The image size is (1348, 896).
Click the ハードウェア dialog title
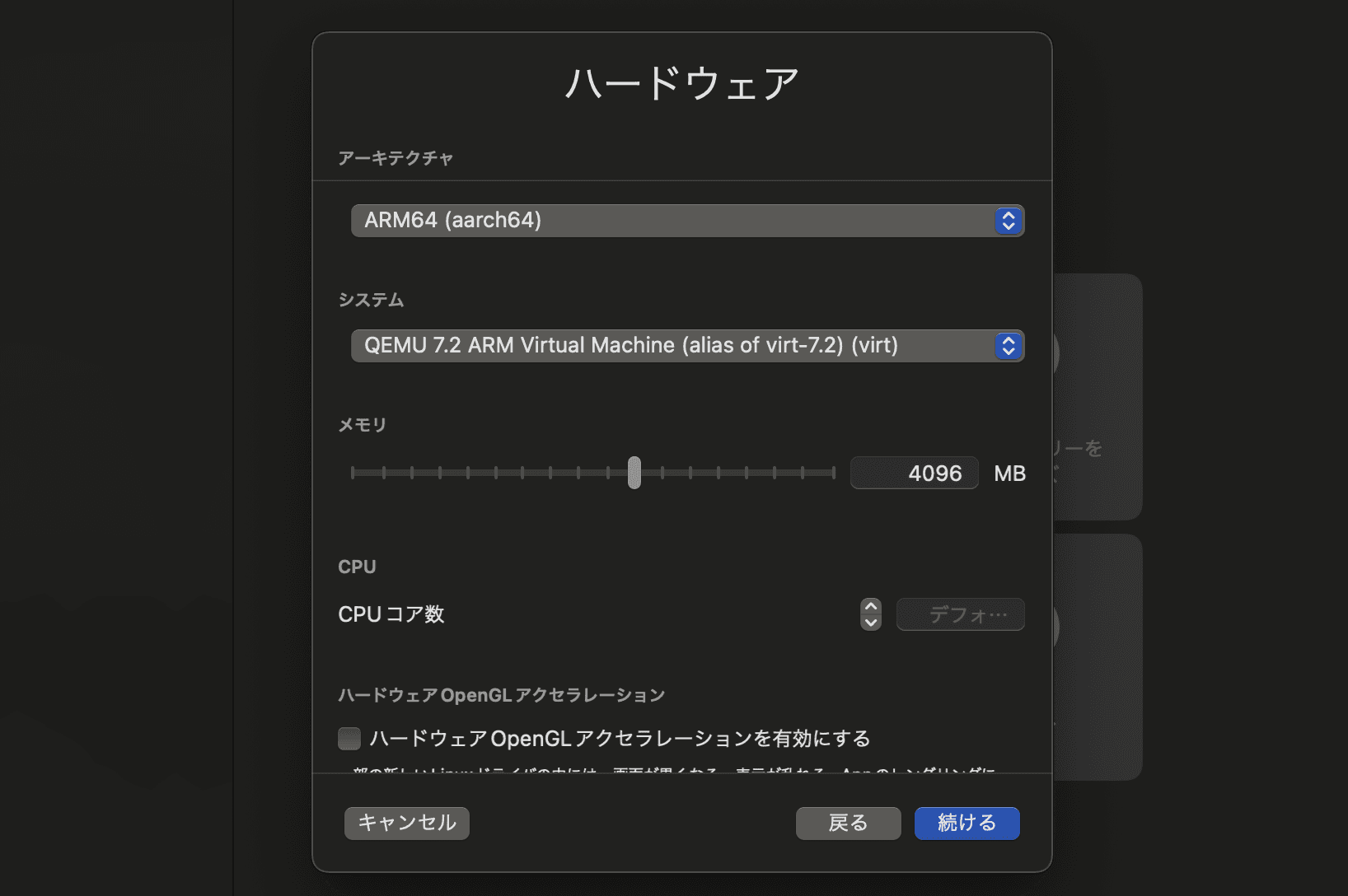tap(682, 84)
